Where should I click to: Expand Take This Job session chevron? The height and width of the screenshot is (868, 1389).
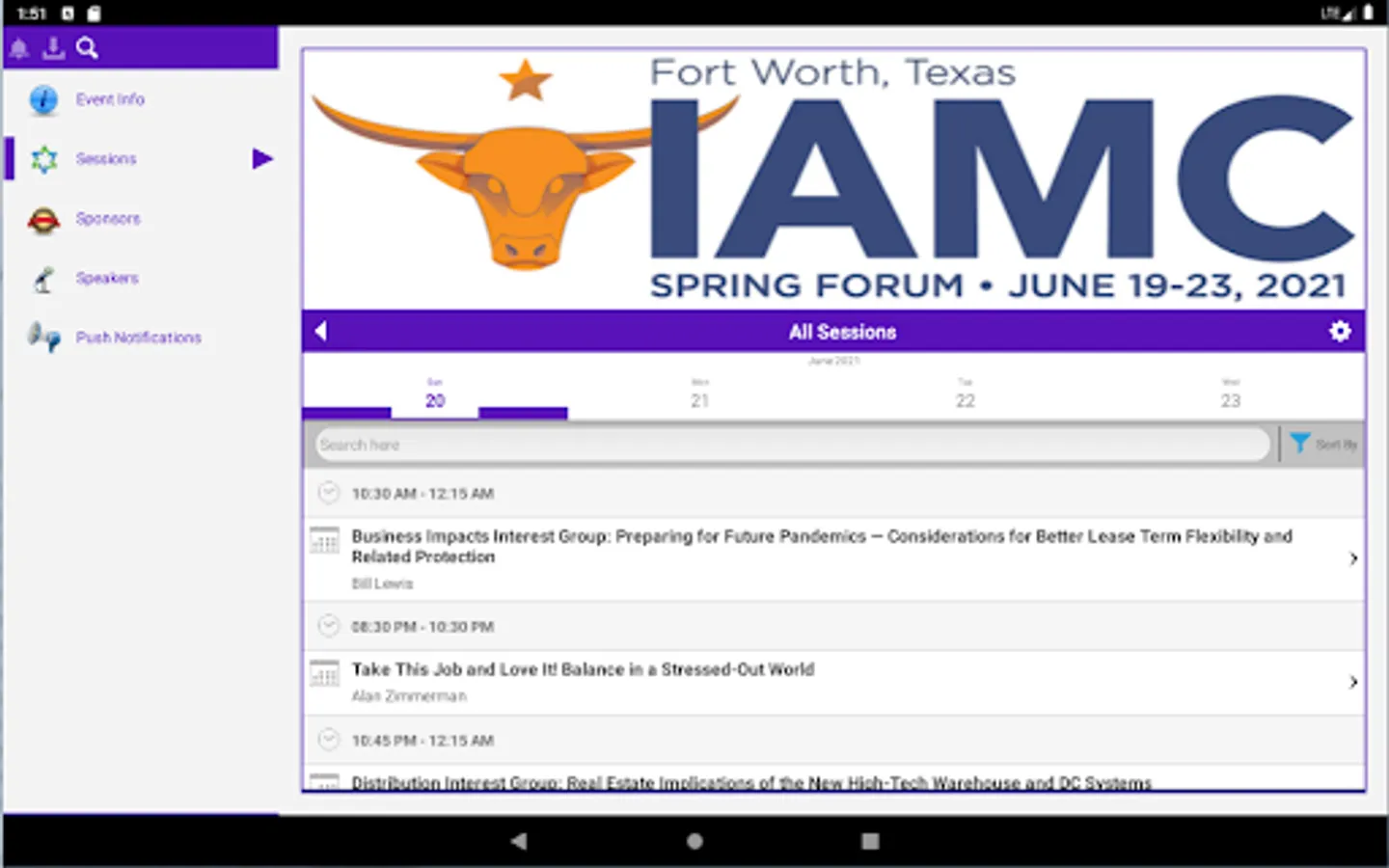pyautogui.click(x=1352, y=683)
